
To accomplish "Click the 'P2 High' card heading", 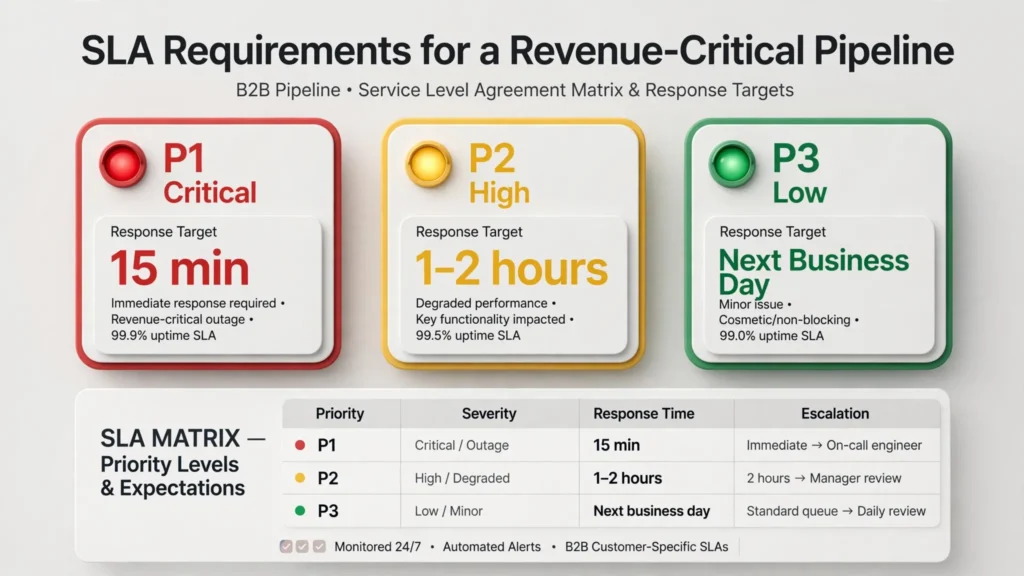I will tap(499, 174).
